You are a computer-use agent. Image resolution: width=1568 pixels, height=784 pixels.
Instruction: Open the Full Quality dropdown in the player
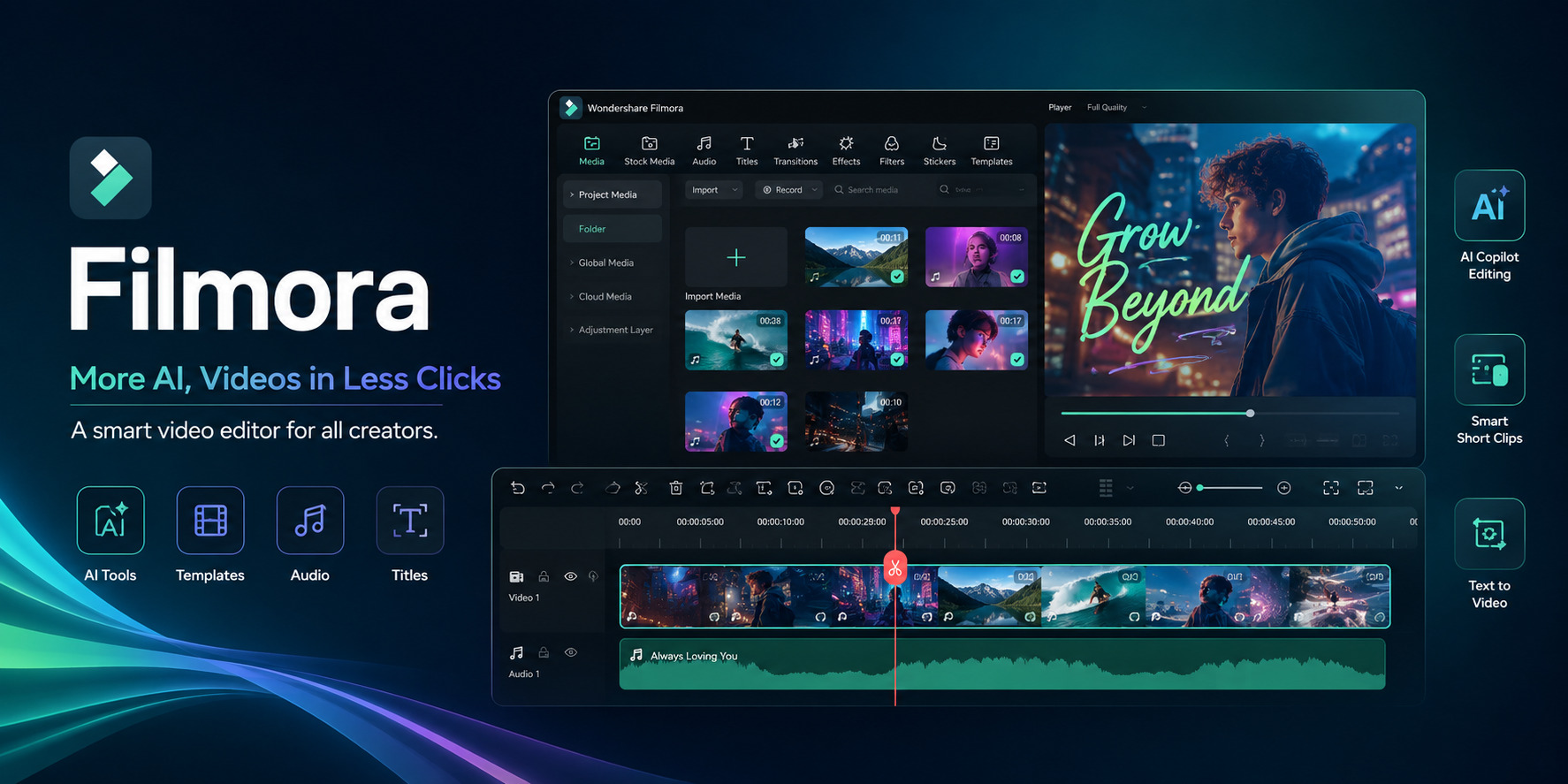(x=1116, y=108)
